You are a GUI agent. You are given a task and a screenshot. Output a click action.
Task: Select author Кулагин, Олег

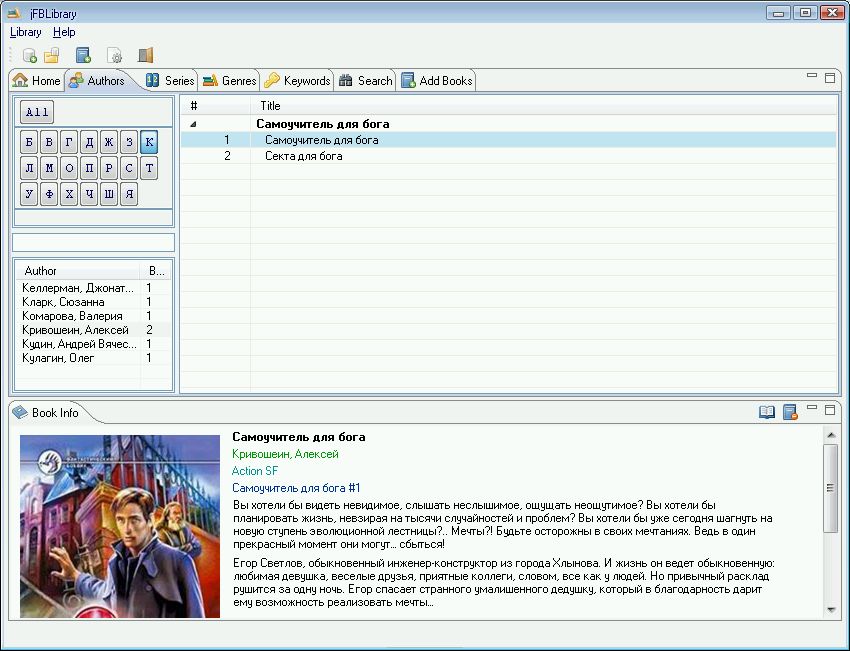[x=93, y=358]
